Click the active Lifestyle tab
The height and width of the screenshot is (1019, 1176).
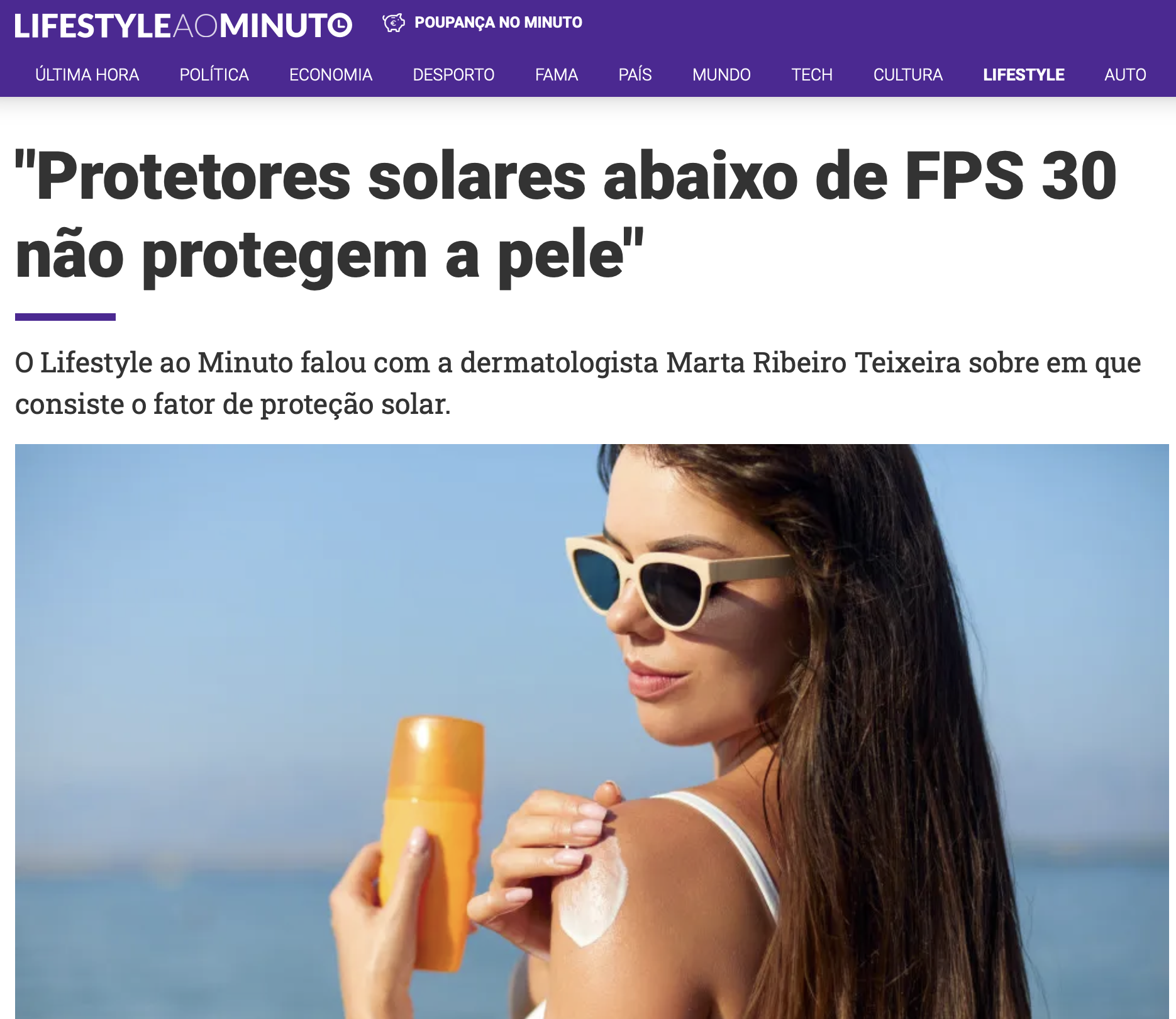[1024, 75]
